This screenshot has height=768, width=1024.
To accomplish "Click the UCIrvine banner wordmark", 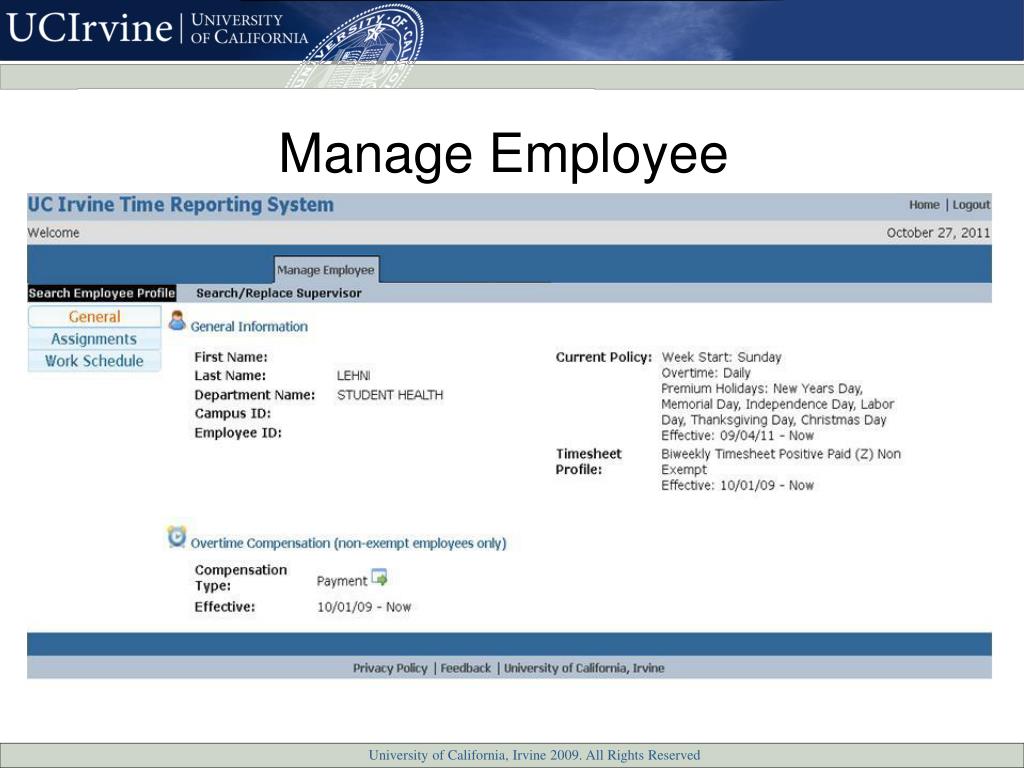I will 89,28.
